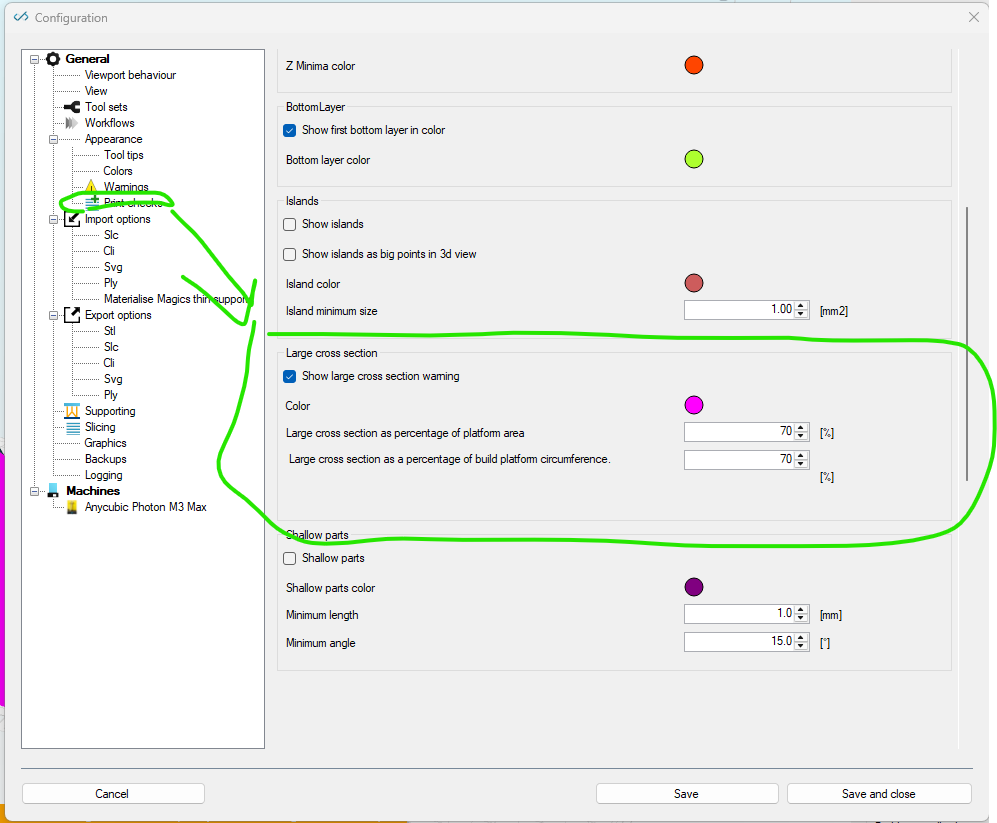Open the Backups settings page

[x=105, y=459]
